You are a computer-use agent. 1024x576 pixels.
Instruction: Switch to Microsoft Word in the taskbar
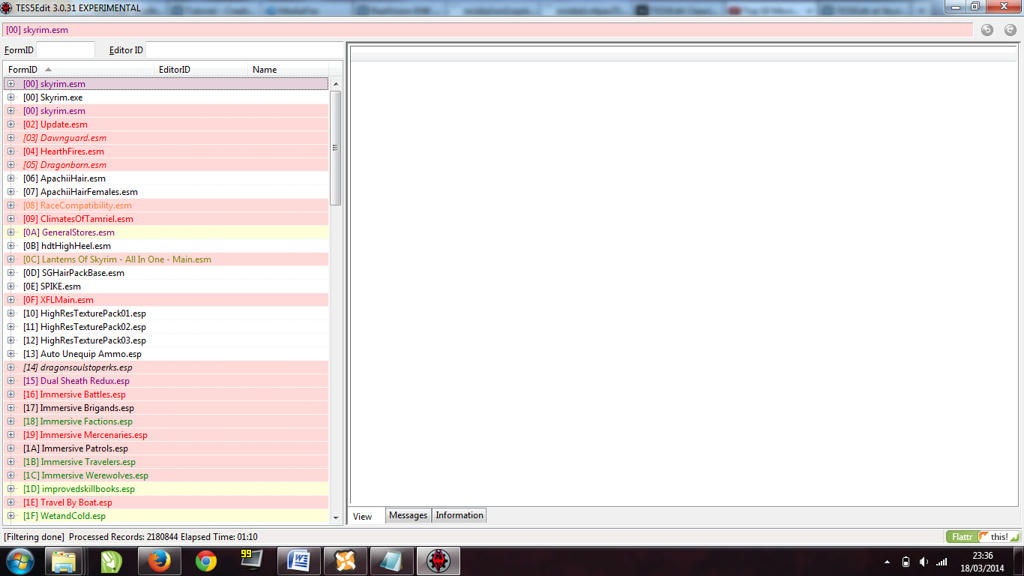298,562
